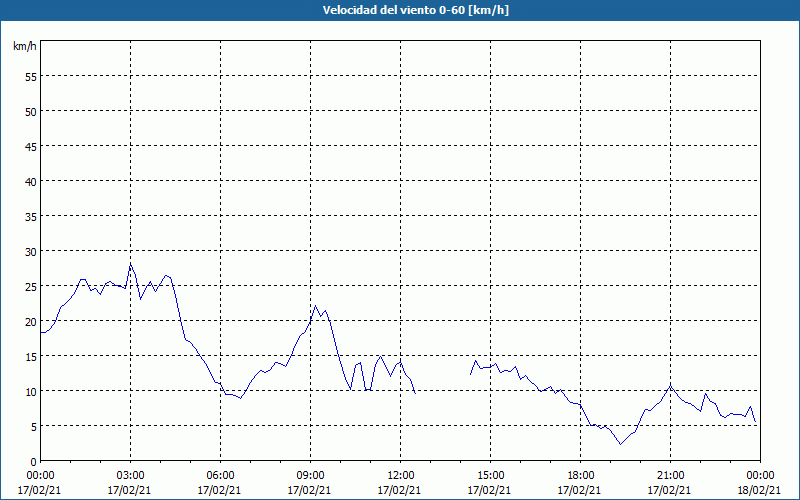The height and width of the screenshot is (500, 800).
Task: Click the y-axis value 30
Action: coord(31,252)
